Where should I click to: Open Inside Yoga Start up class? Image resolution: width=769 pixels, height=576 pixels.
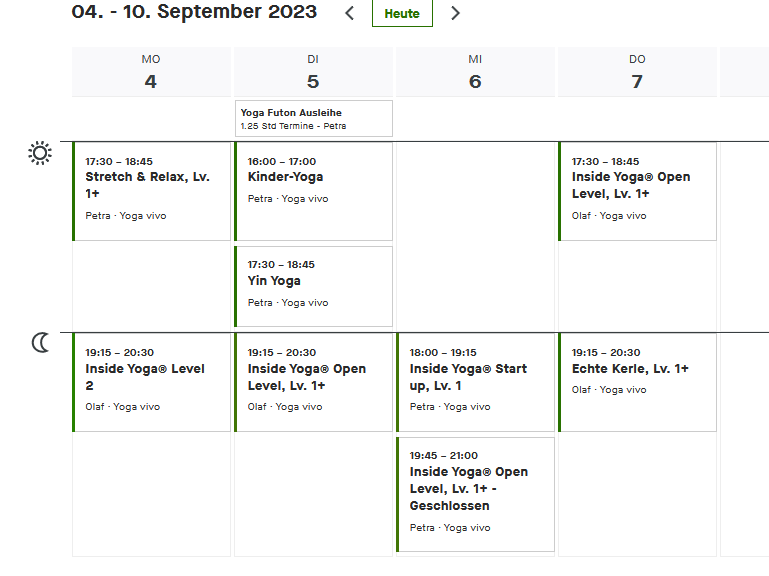pyautogui.click(x=476, y=382)
